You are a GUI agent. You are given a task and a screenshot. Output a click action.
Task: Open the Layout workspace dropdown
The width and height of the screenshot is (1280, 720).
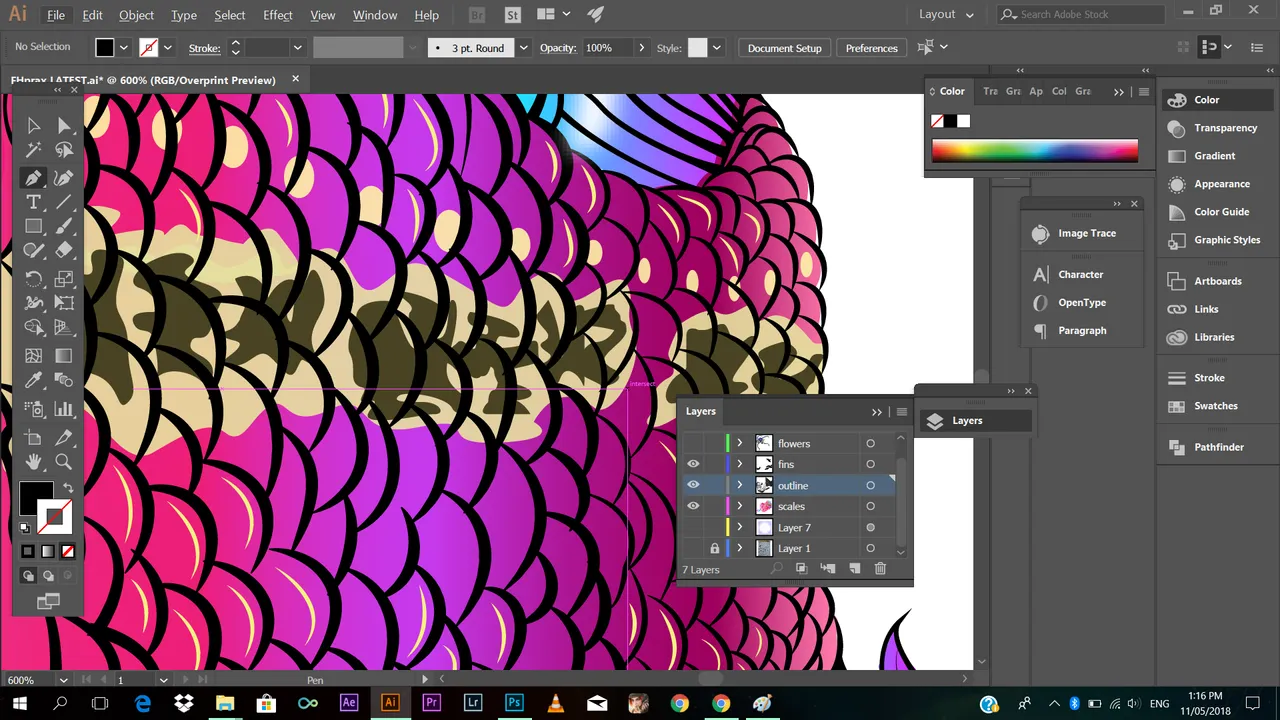[x=946, y=14]
